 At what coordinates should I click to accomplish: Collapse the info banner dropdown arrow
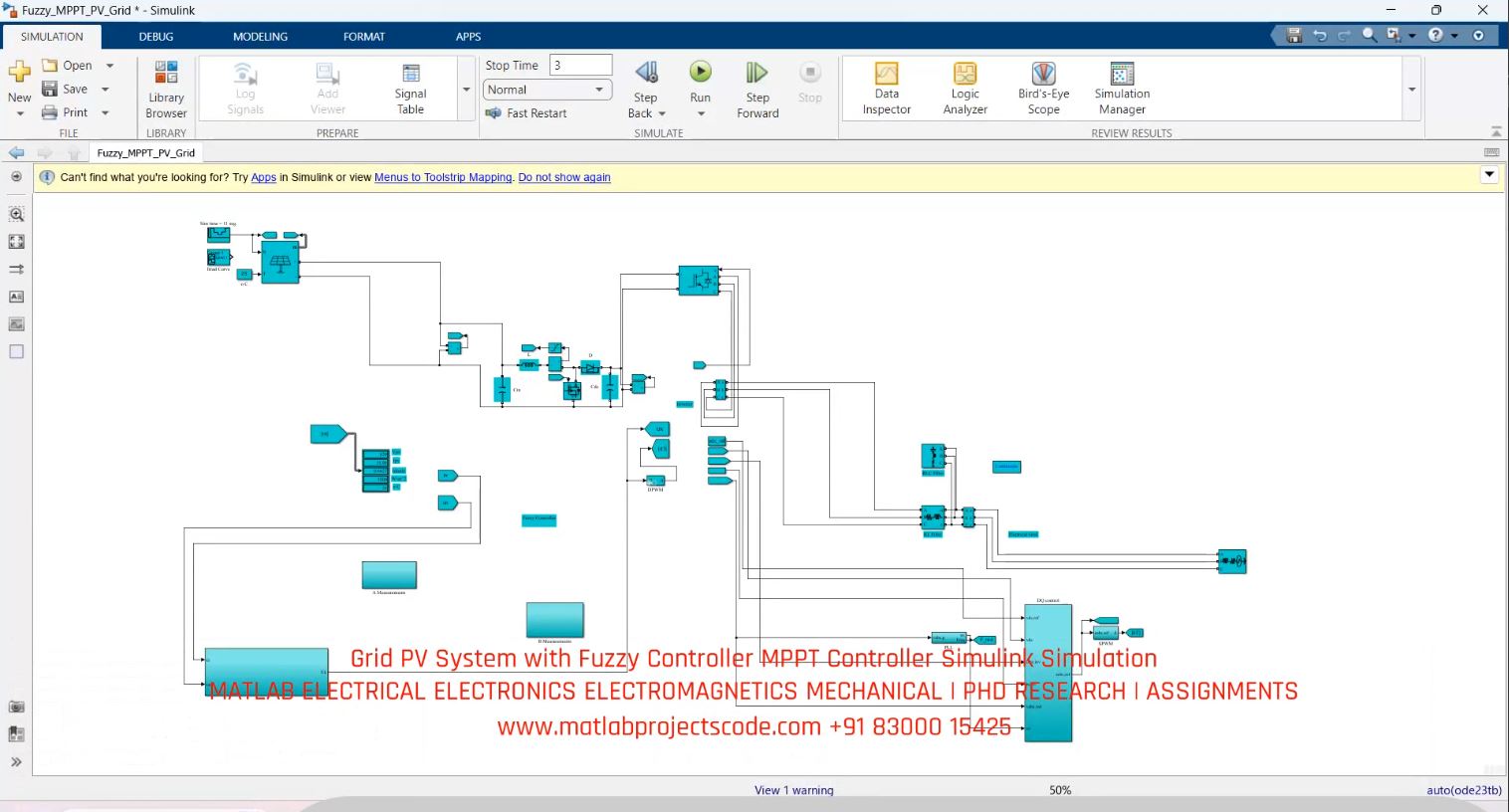point(1489,174)
